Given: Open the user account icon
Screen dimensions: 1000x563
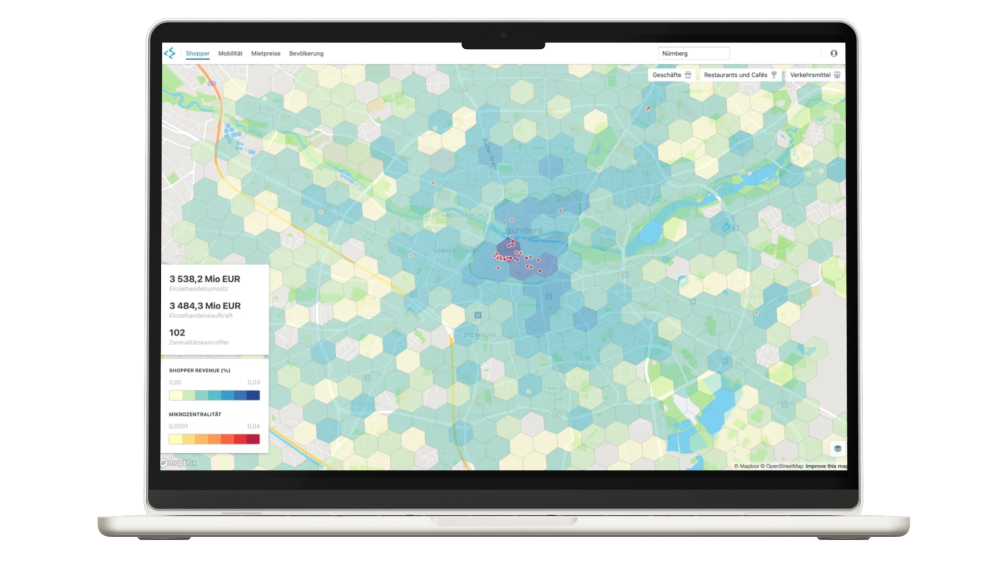Looking at the screenshot, I should tap(834, 54).
